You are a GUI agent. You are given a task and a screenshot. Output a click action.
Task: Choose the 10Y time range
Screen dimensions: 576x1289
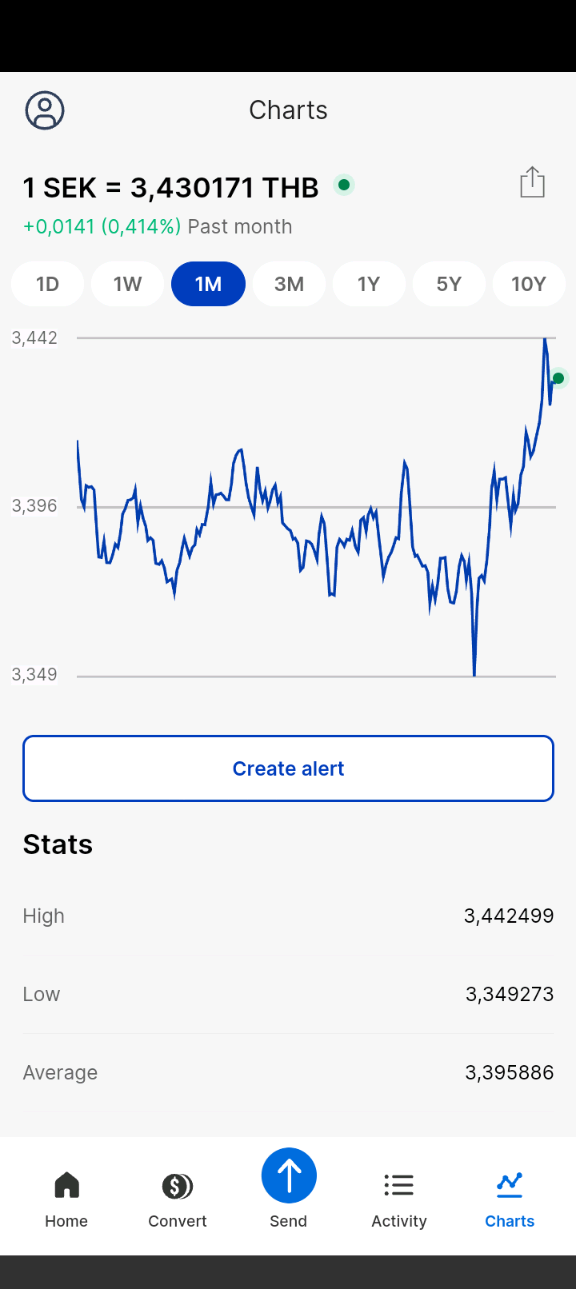529,284
